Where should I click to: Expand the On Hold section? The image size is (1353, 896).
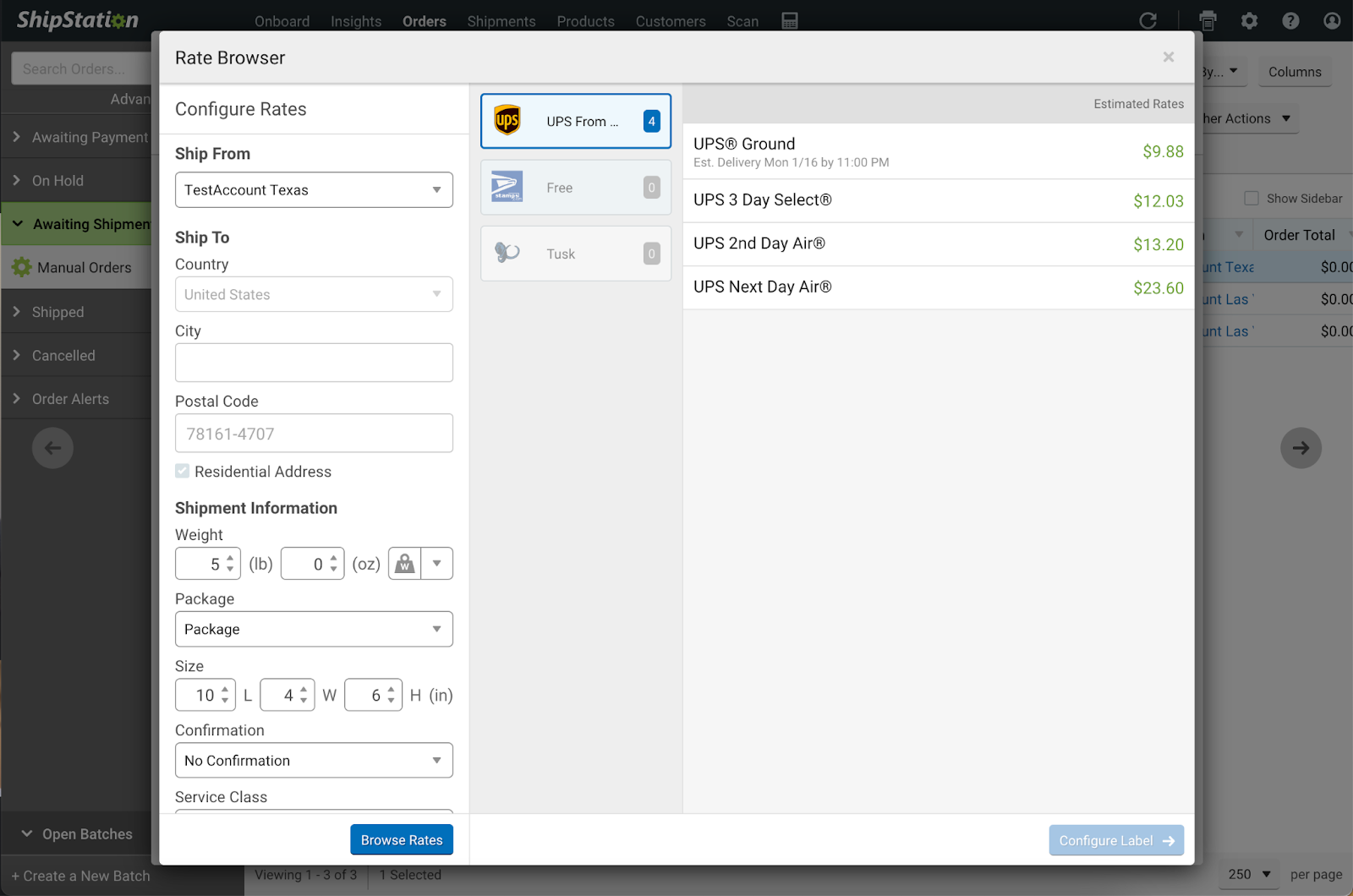pyautogui.click(x=76, y=180)
